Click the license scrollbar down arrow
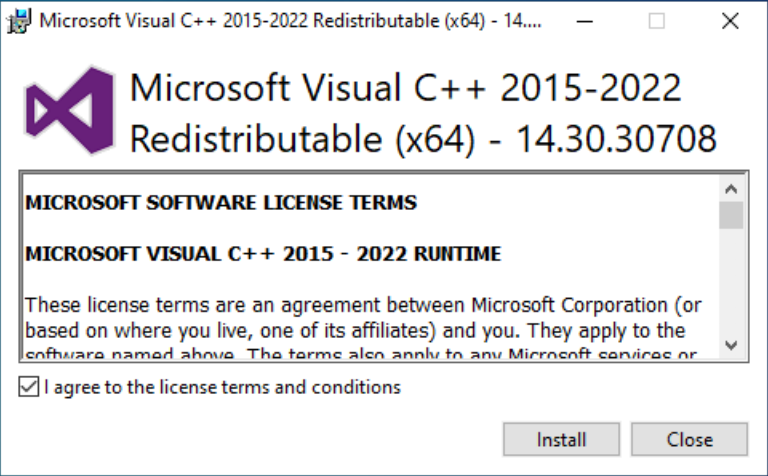Screen dimensions: 768x476 731,345
